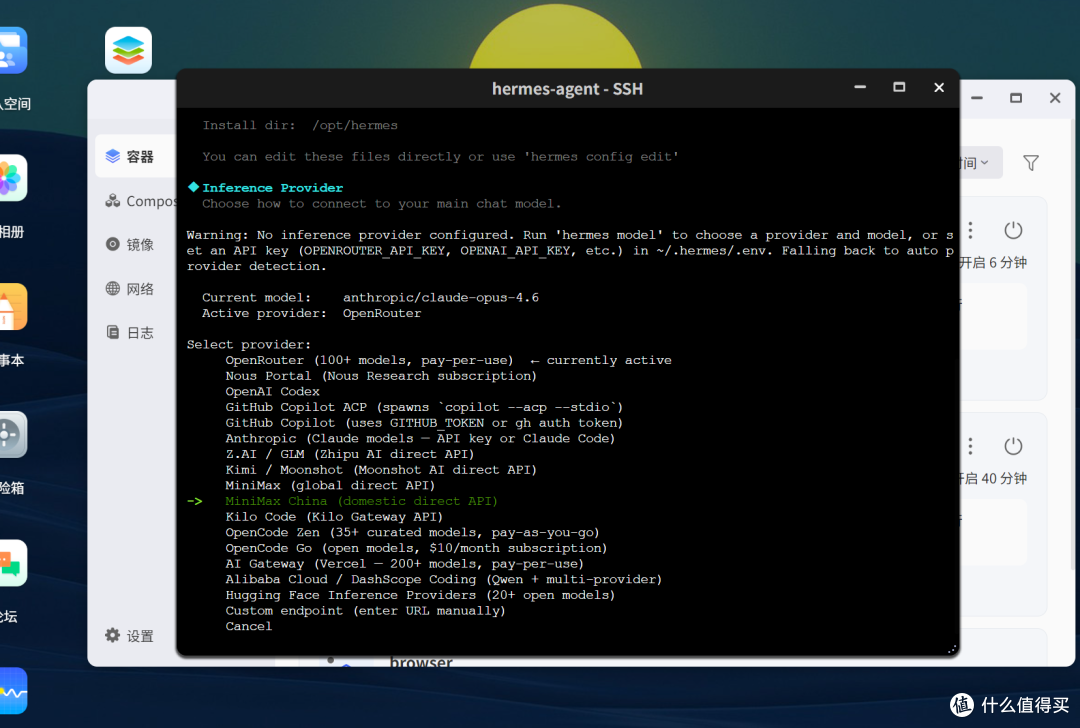1080x728 pixels.
Task: Select Anthropic Claude models option
Action: [x=420, y=439]
